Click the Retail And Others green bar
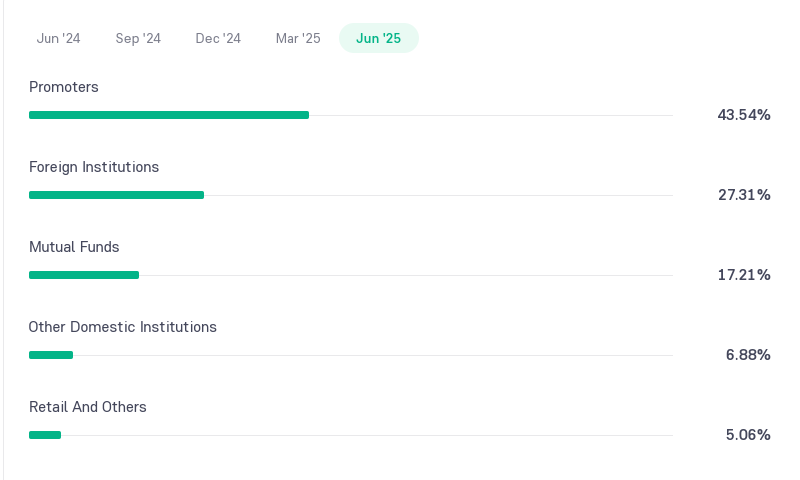Viewport: 800px width, 480px height. pos(45,435)
